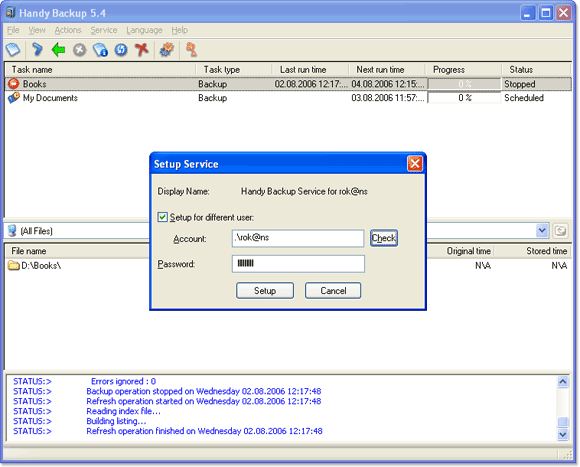The image size is (580, 467).
Task: Click the green Restore arrow icon
Action: point(58,49)
